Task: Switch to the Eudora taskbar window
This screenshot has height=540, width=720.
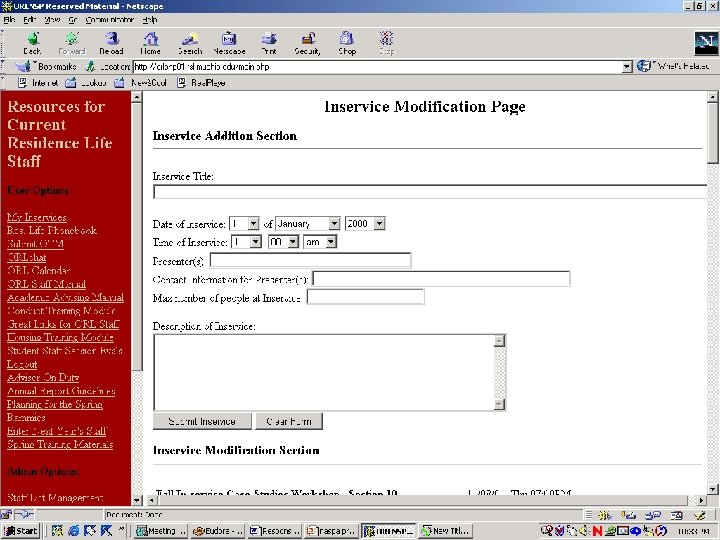Action: pyautogui.click(x=218, y=531)
